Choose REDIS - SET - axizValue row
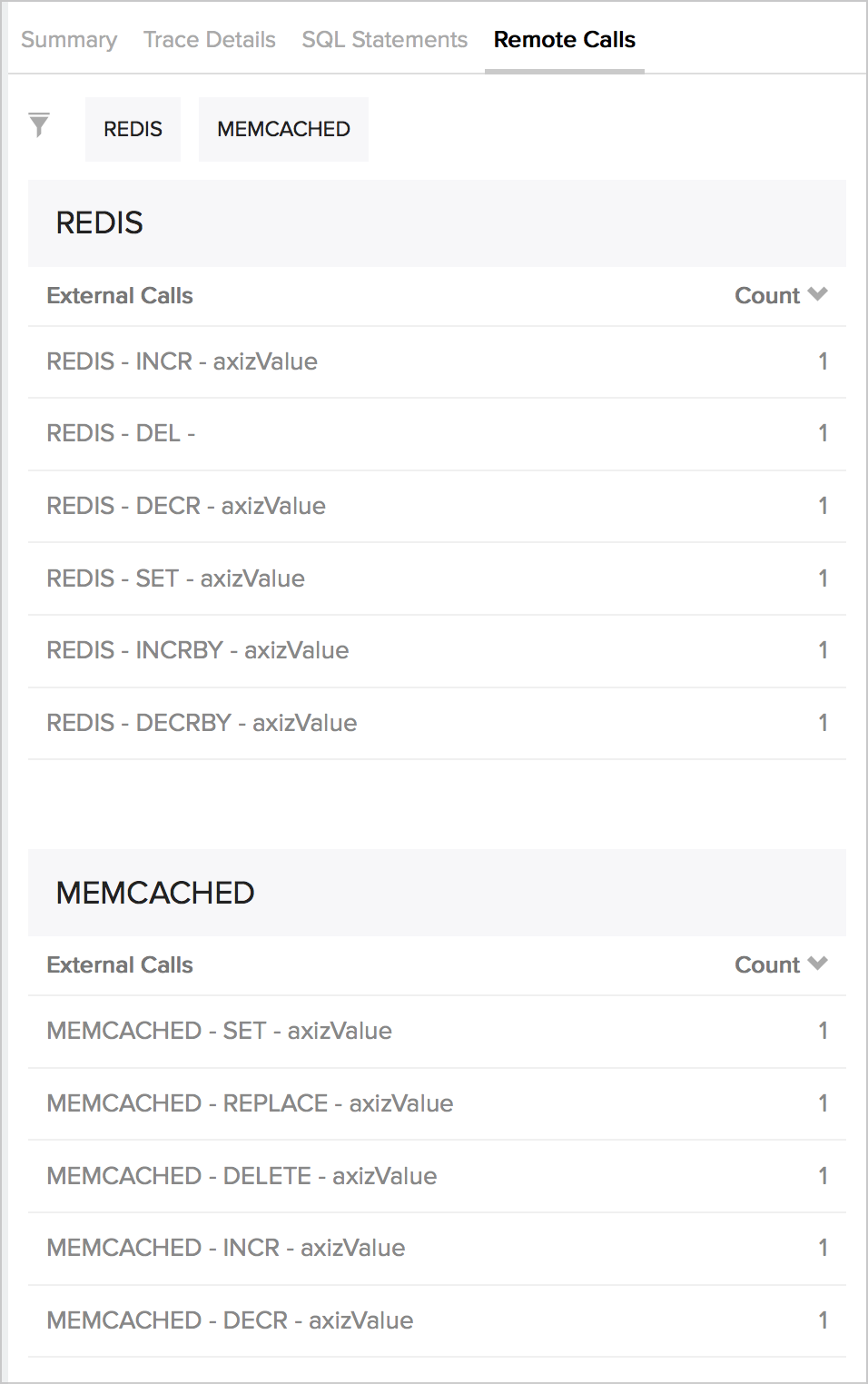This screenshot has width=868, height=1384. coord(437,578)
